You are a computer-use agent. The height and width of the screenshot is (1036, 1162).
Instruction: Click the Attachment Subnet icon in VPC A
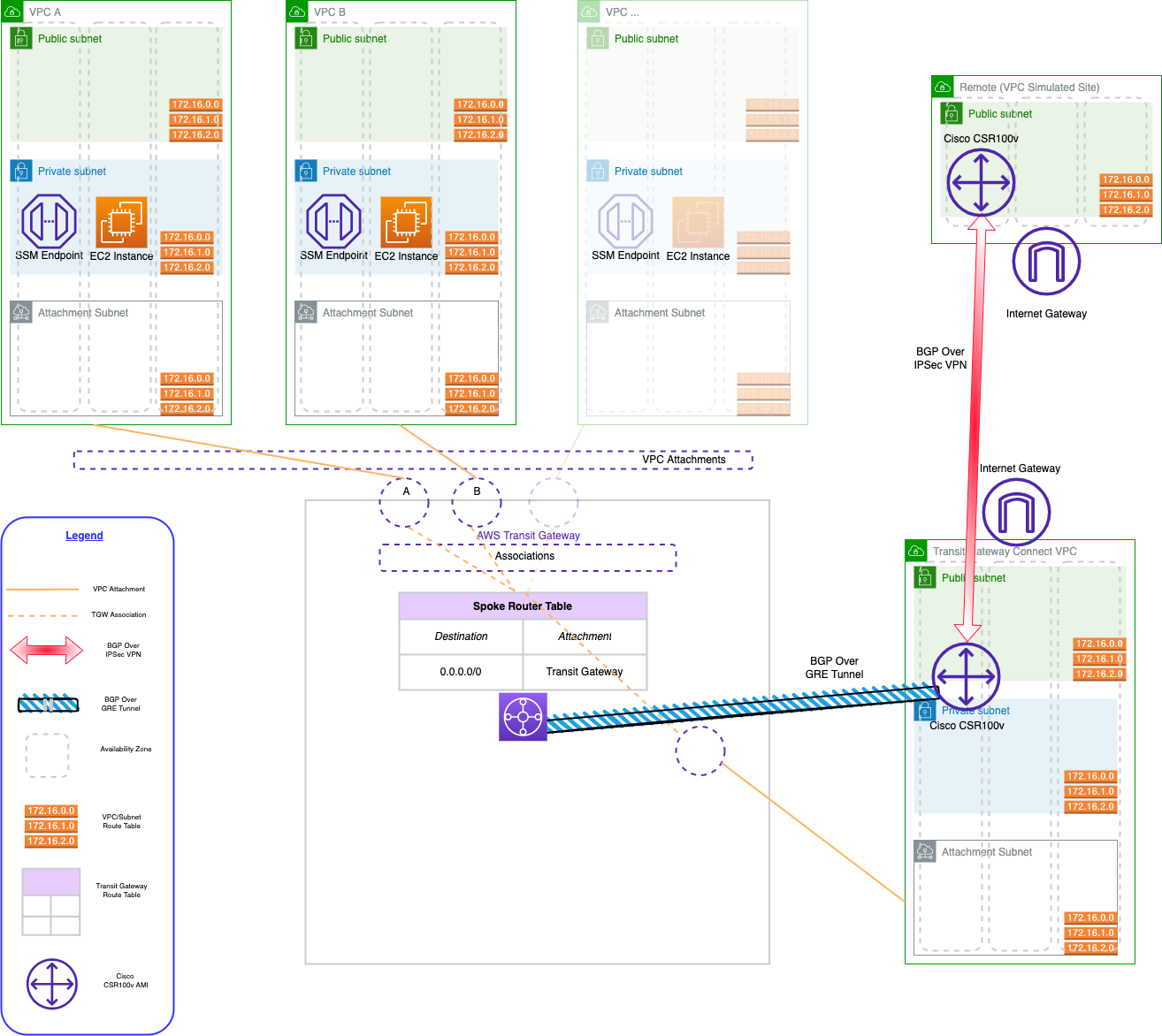point(21,312)
